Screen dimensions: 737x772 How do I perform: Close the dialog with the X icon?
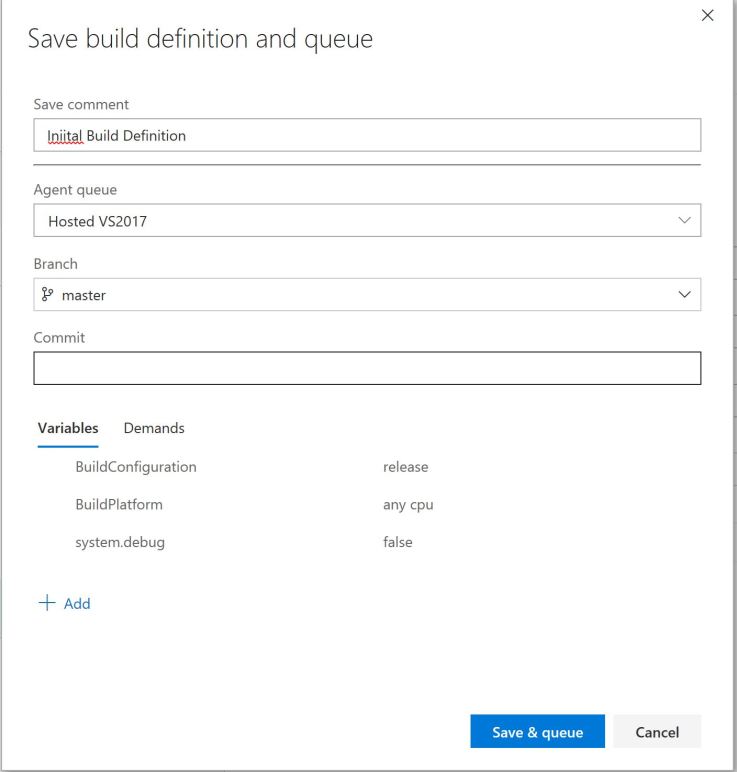(708, 16)
